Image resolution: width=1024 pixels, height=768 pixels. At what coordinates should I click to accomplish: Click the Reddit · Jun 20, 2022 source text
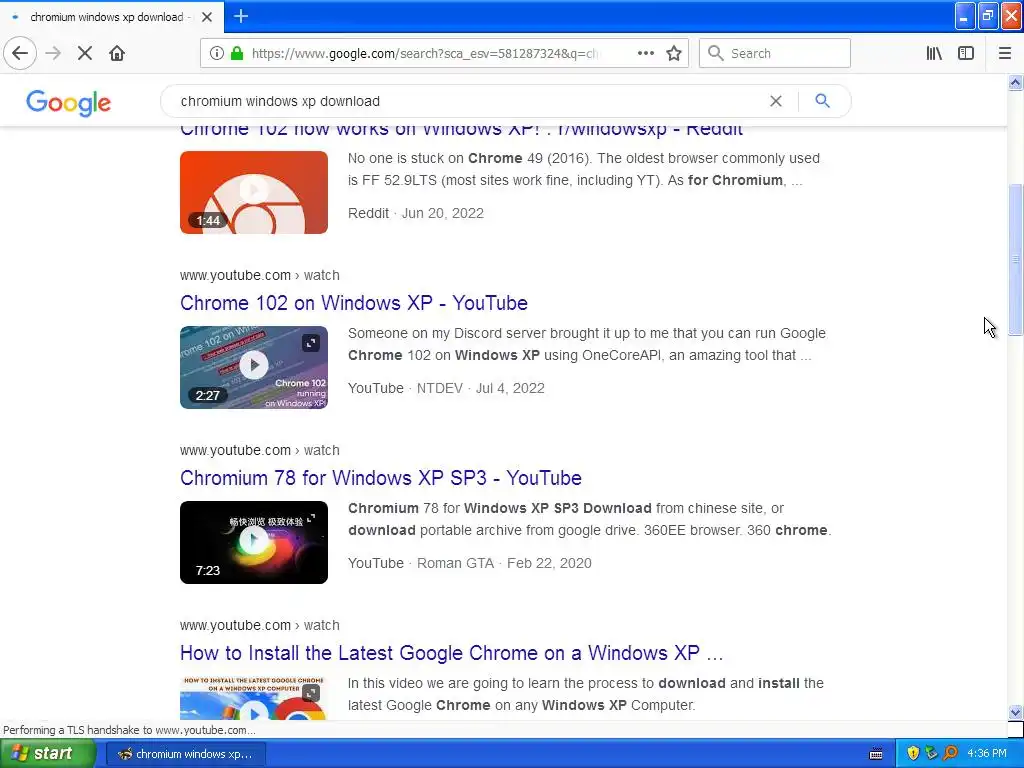coord(416,213)
